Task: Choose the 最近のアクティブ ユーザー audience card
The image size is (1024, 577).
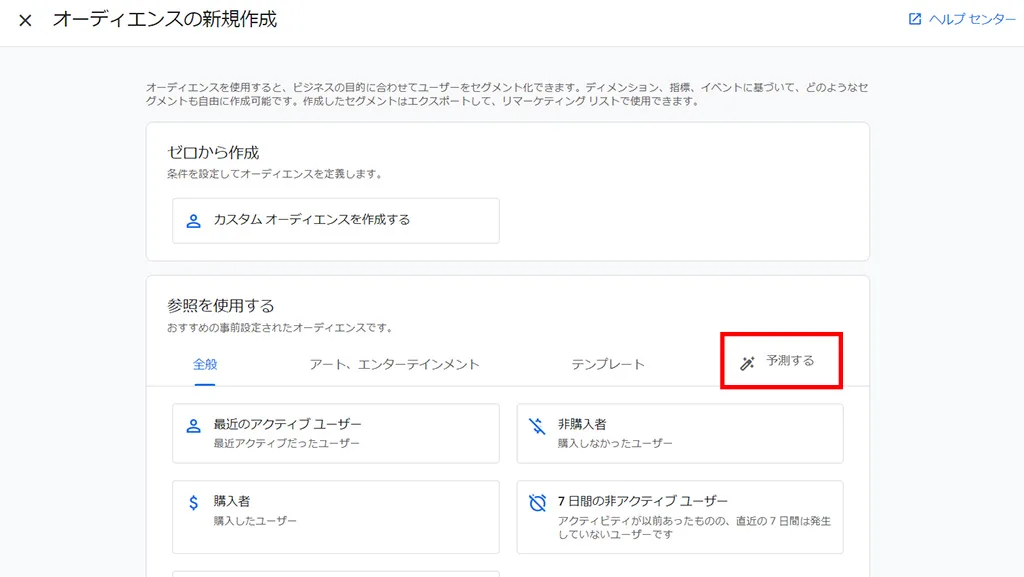Action: click(x=335, y=433)
